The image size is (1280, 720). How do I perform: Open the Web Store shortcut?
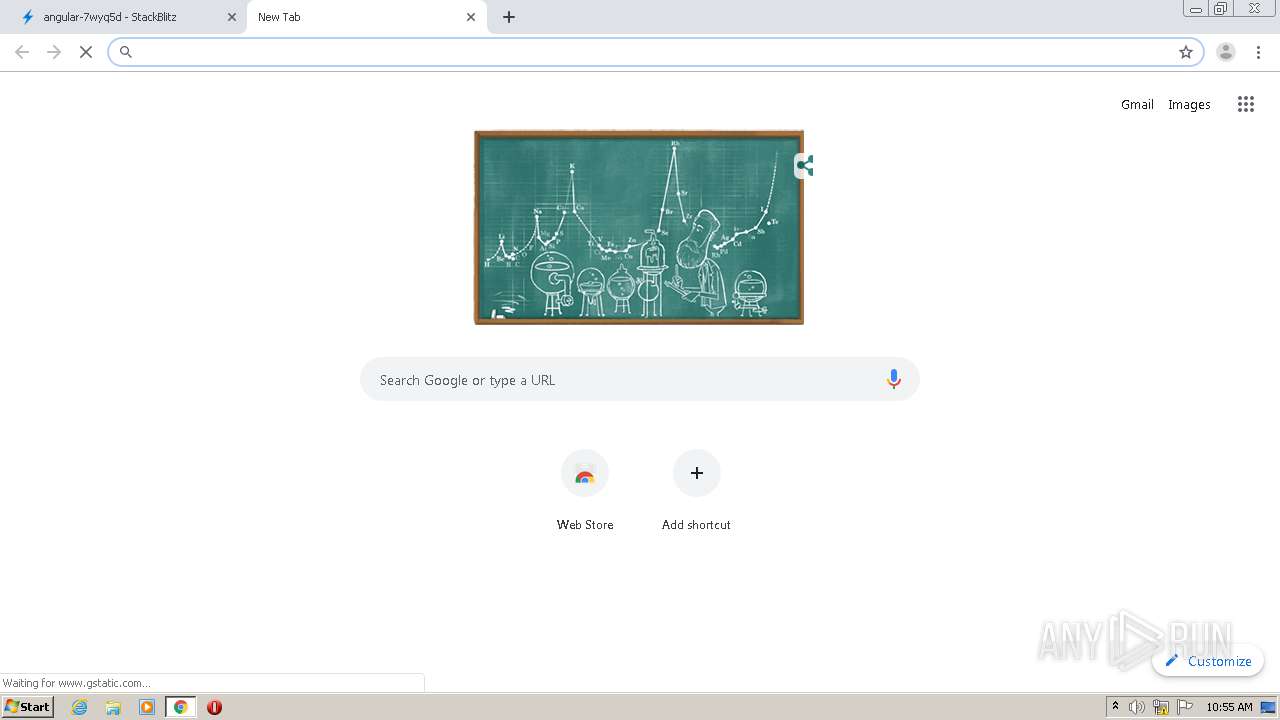click(585, 490)
